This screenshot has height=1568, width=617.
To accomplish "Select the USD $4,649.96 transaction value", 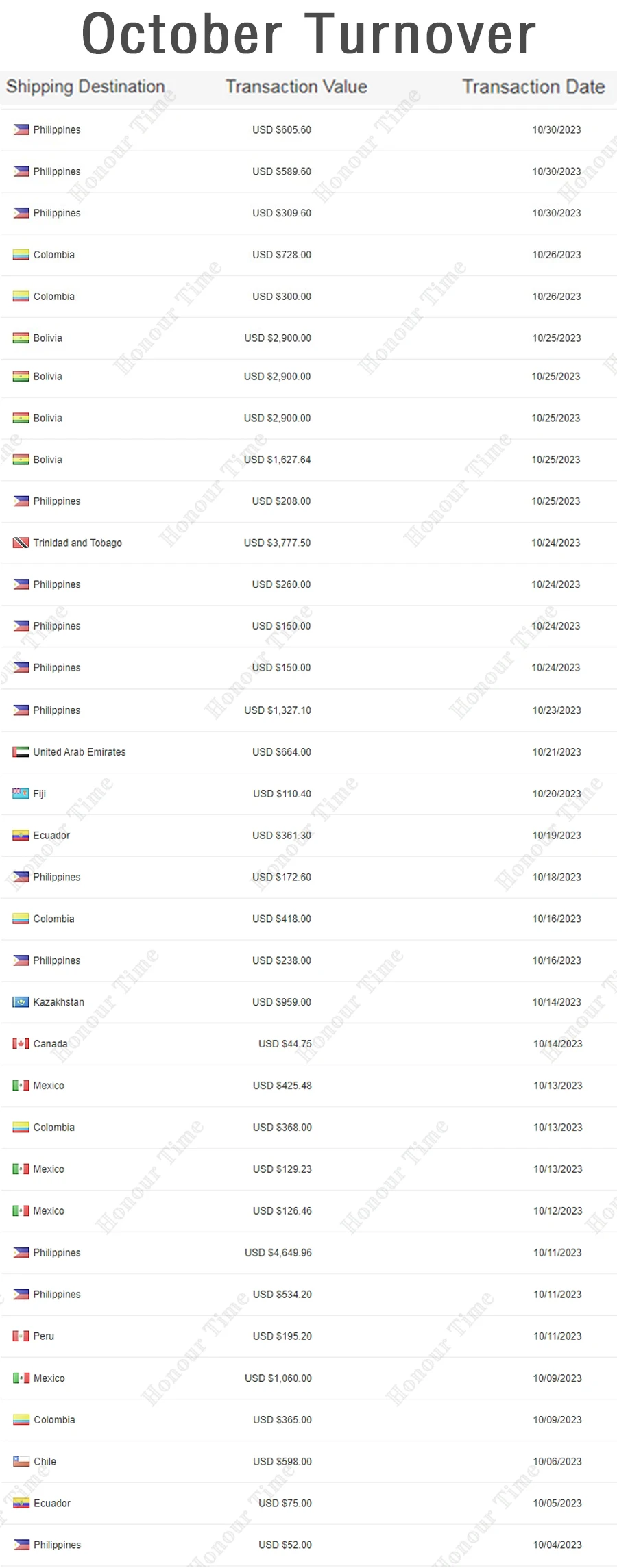I will click(278, 1252).
